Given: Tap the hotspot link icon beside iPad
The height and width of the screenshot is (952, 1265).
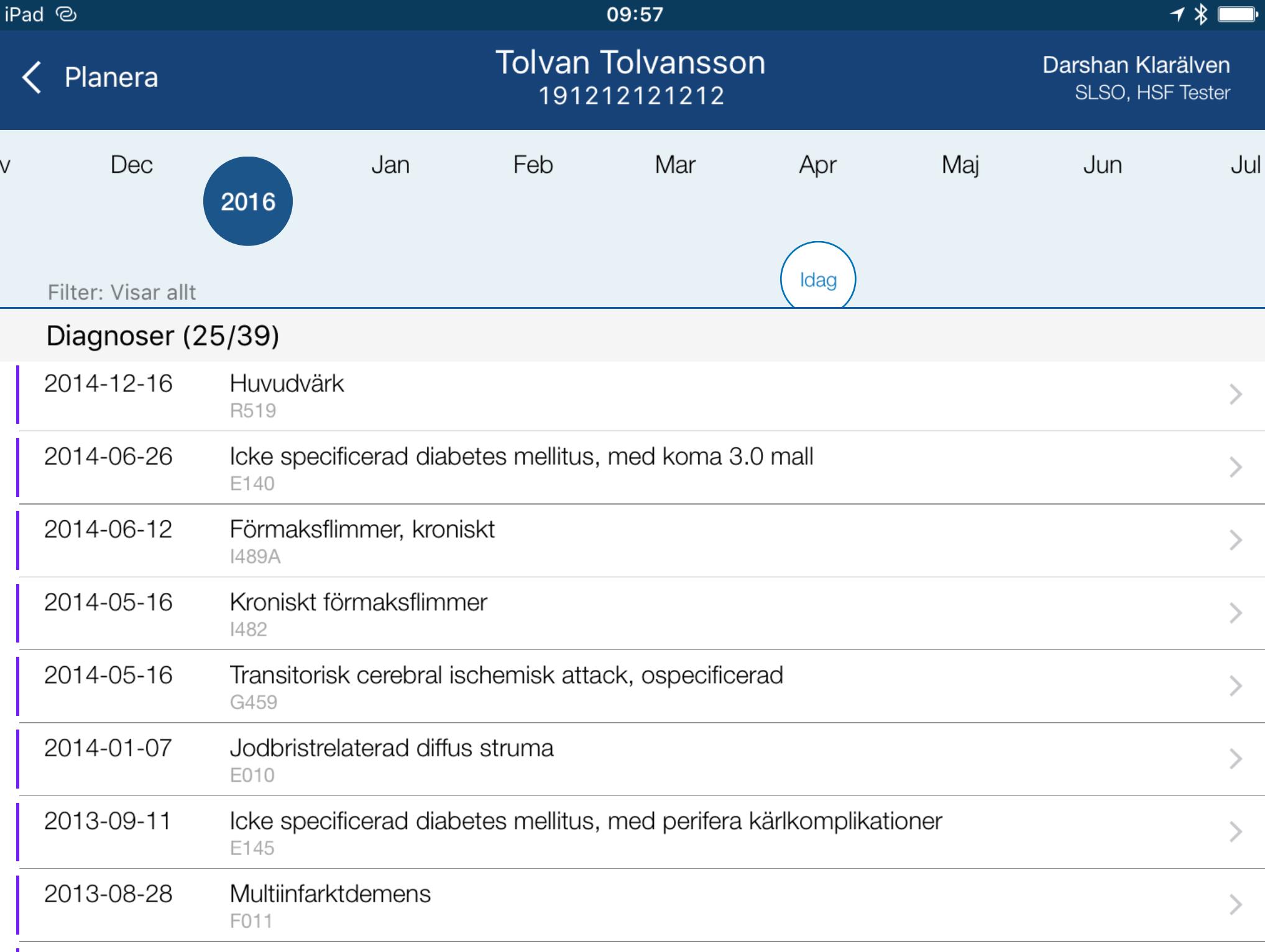Looking at the screenshot, I should 66,14.
